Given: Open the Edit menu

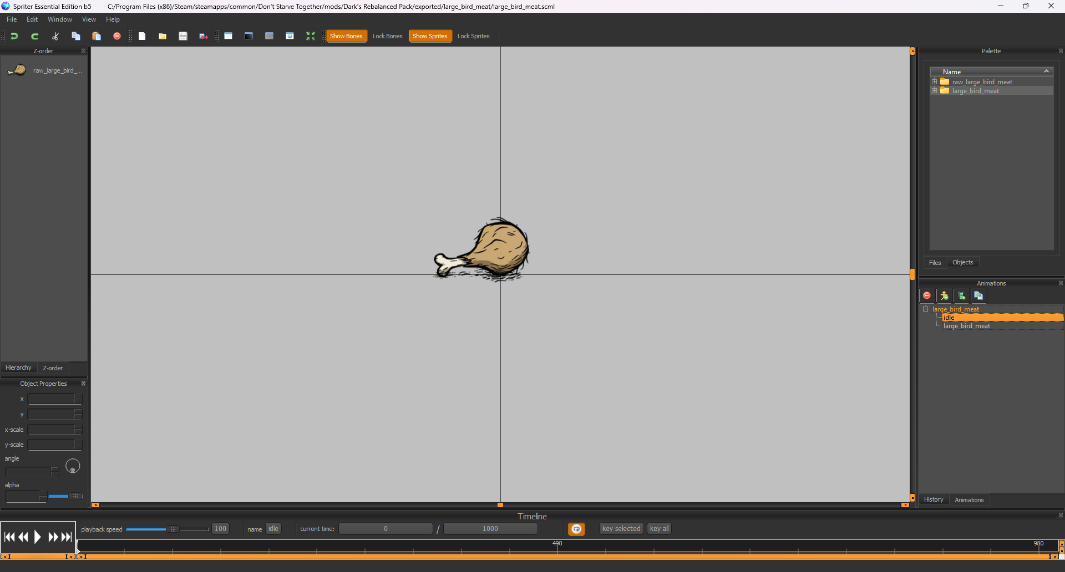Looking at the screenshot, I should (32, 20).
